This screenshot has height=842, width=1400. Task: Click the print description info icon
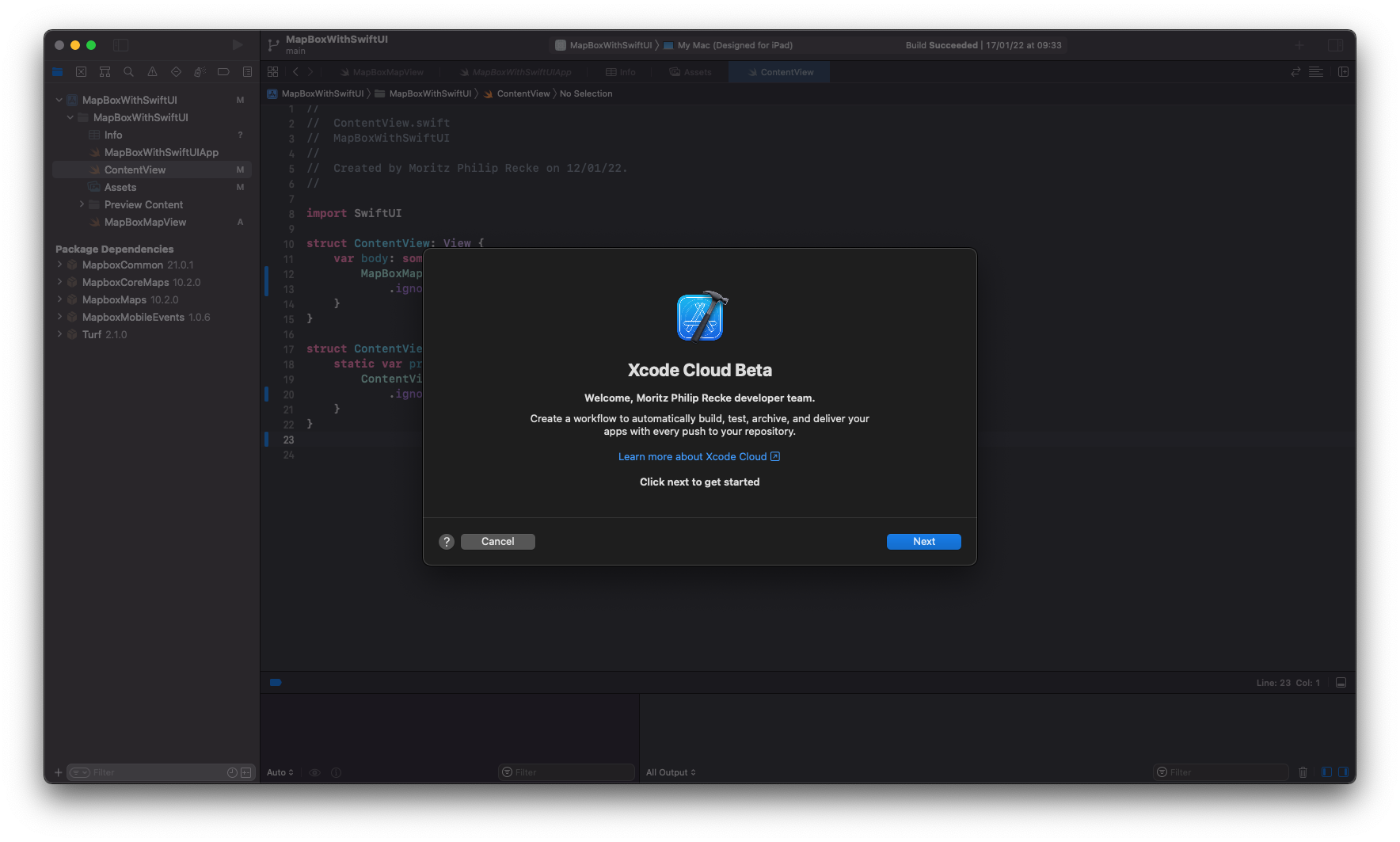tap(336, 772)
